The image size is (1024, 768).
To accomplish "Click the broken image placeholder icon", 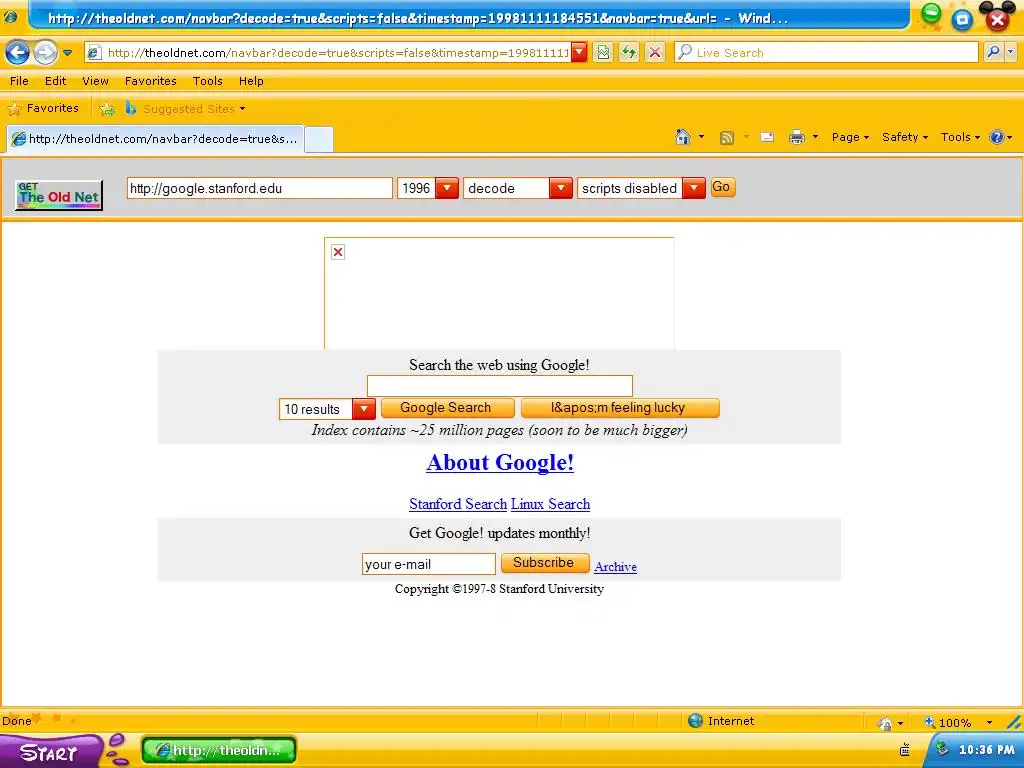I will 338,252.
